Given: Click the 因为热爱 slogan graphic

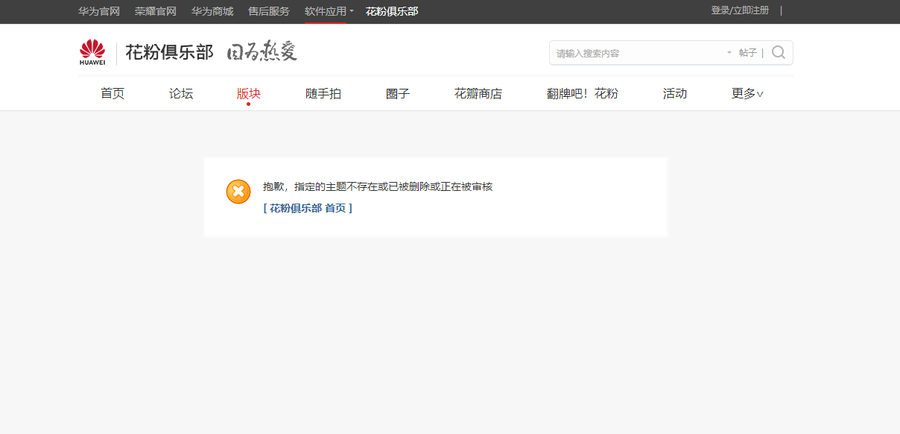Looking at the screenshot, I should 262,52.
